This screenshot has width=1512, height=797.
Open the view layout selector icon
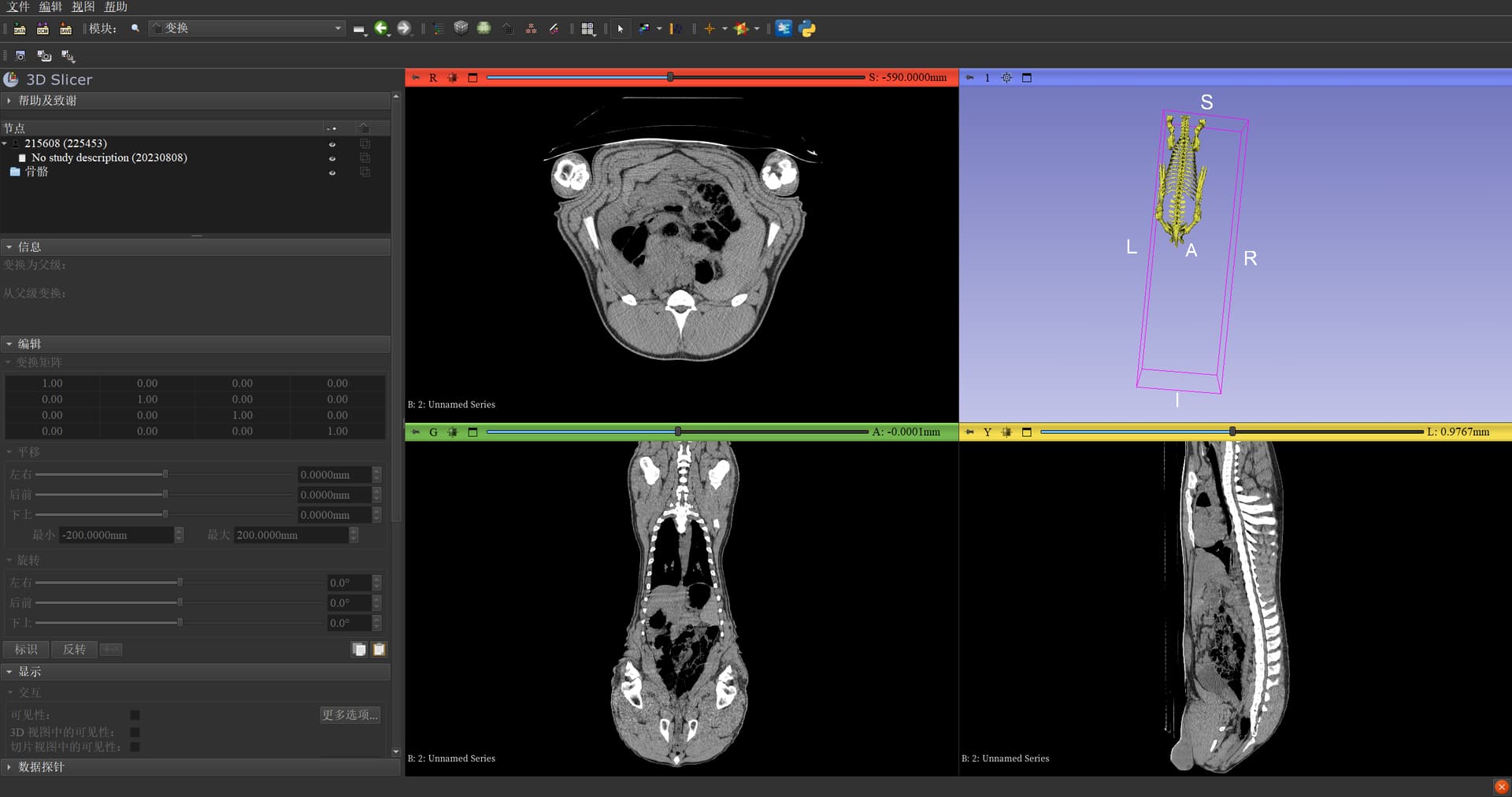(x=587, y=28)
